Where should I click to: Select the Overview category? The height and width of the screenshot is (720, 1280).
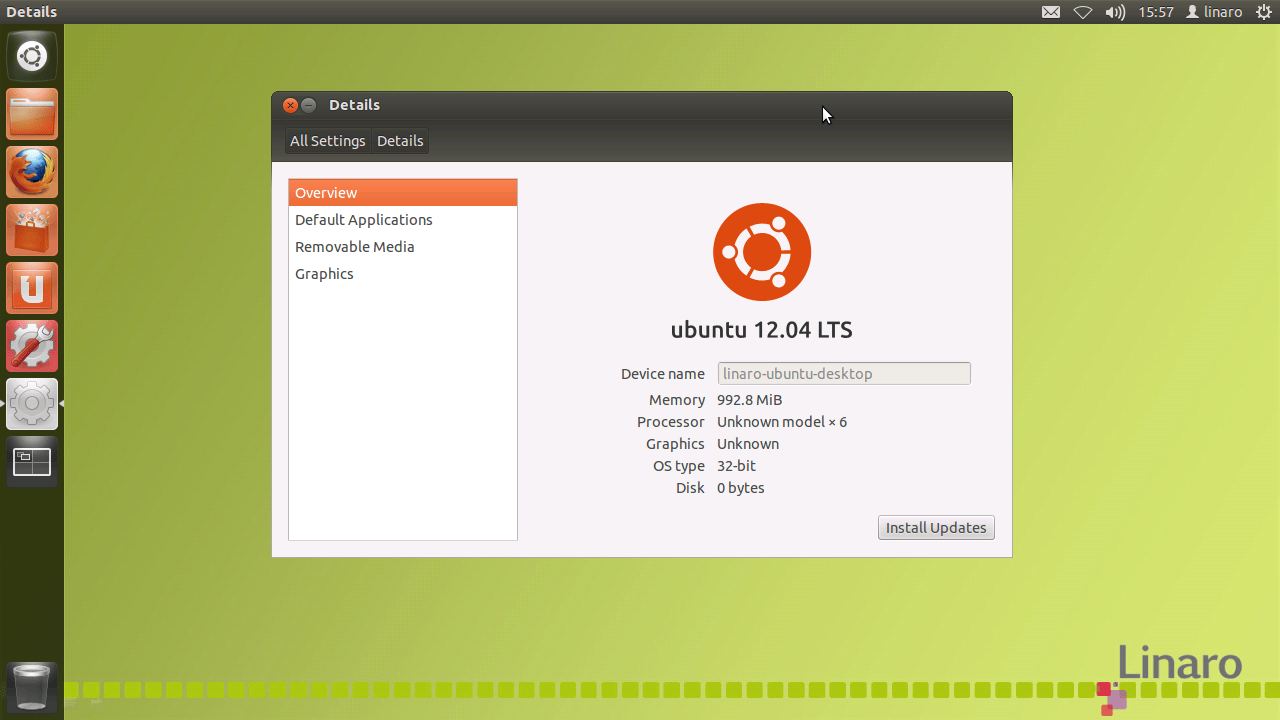coord(403,193)
